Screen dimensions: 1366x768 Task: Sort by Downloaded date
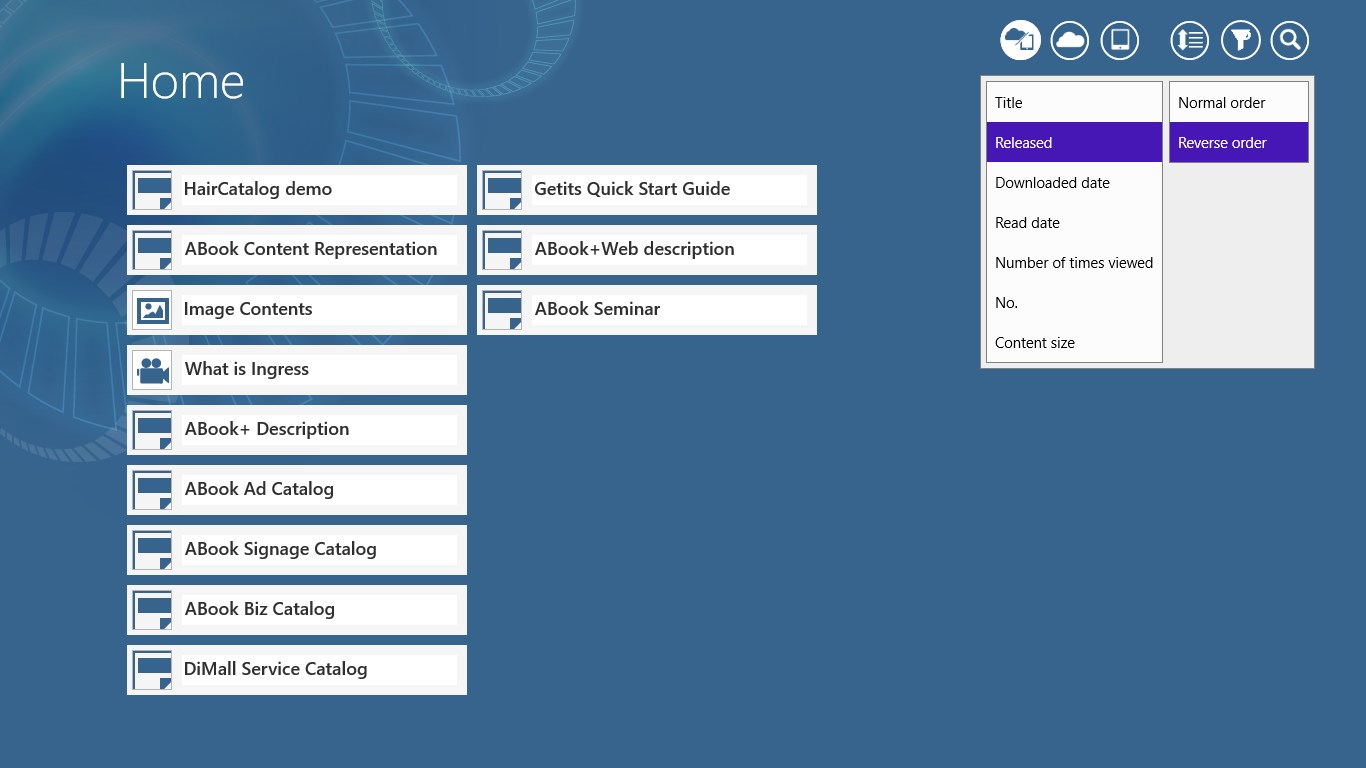pos(1074,182)
